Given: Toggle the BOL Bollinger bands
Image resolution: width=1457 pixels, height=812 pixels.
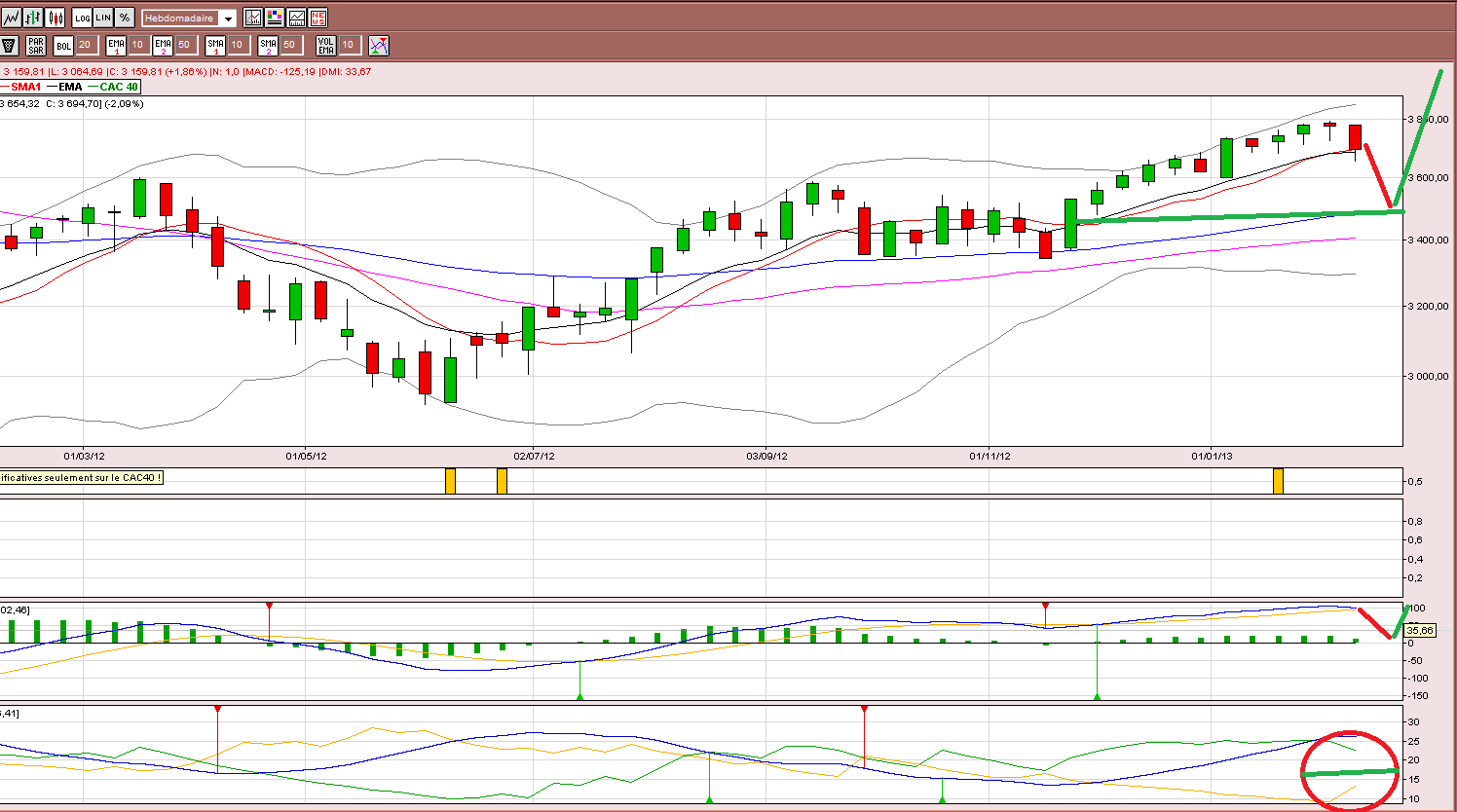Looking at the screenshot, I should pyautogui.click(x=63, y=45).
